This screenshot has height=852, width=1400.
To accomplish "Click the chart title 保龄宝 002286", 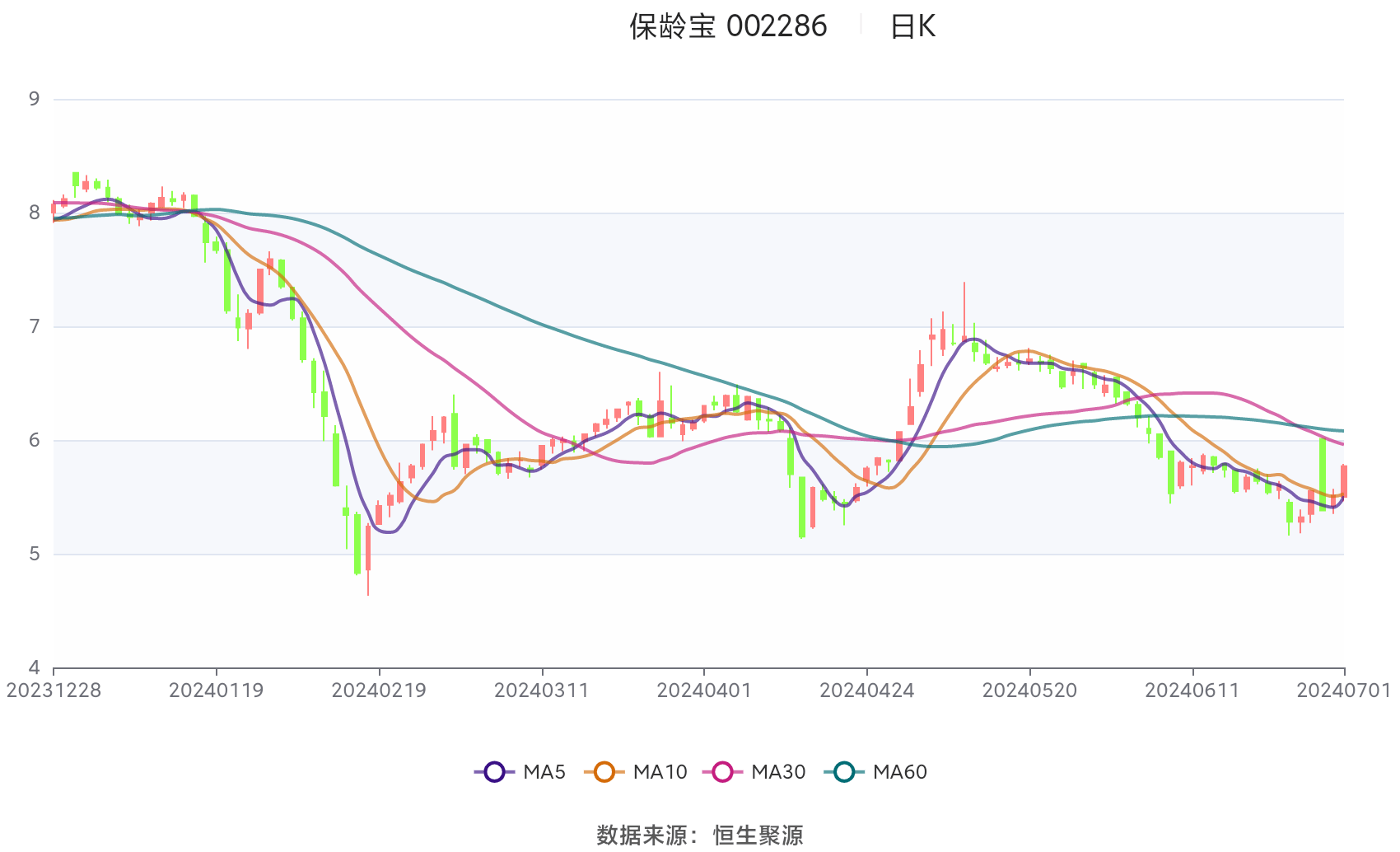I will click(x=728, y=26).
